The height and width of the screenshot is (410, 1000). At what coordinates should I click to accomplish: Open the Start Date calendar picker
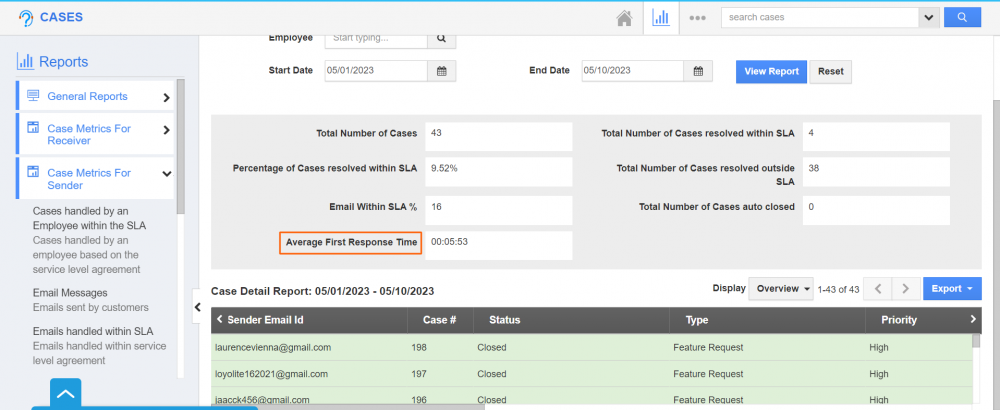441,71
